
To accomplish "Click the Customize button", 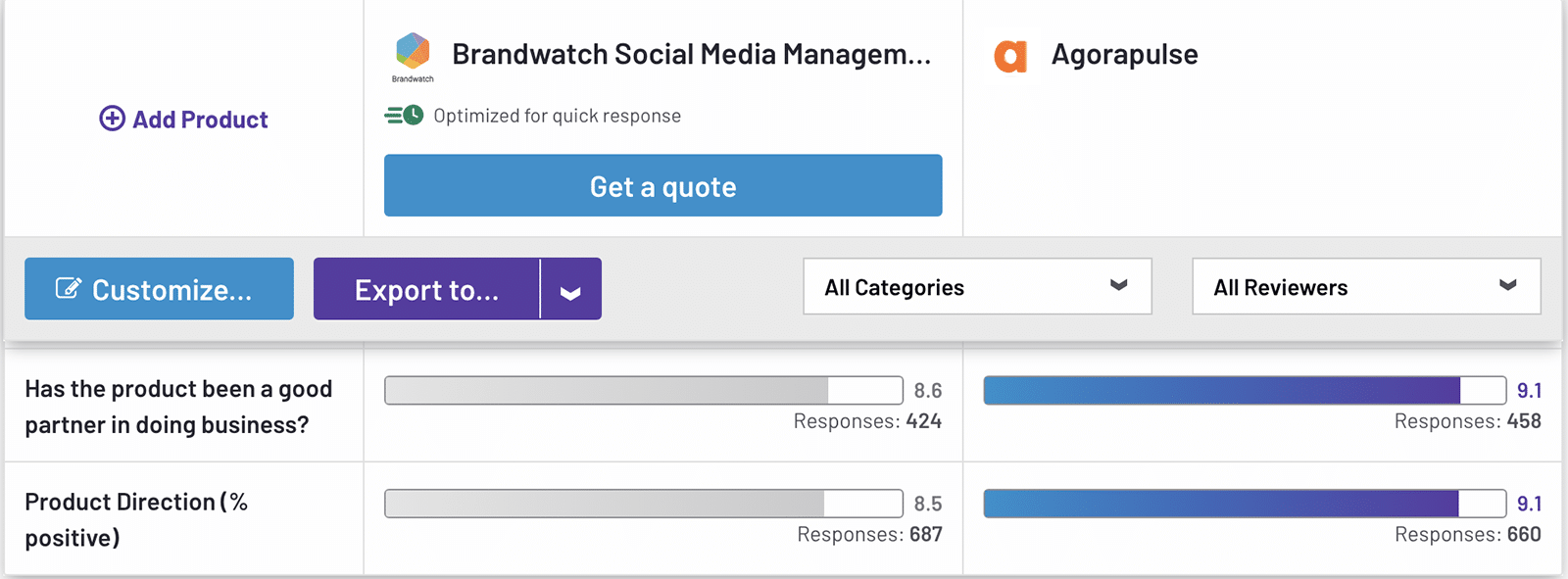I will [159, 289].
